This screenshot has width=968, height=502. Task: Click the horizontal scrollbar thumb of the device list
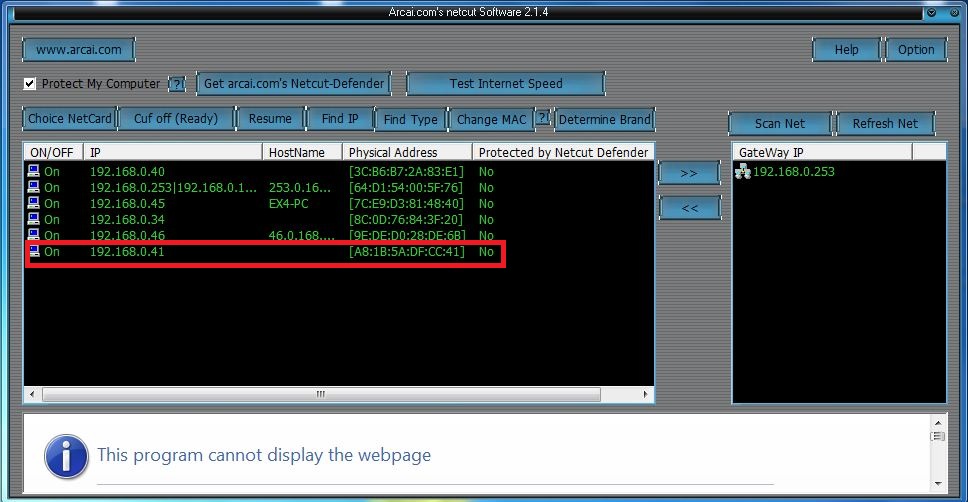pyautogui.click(x=321, y=394)
